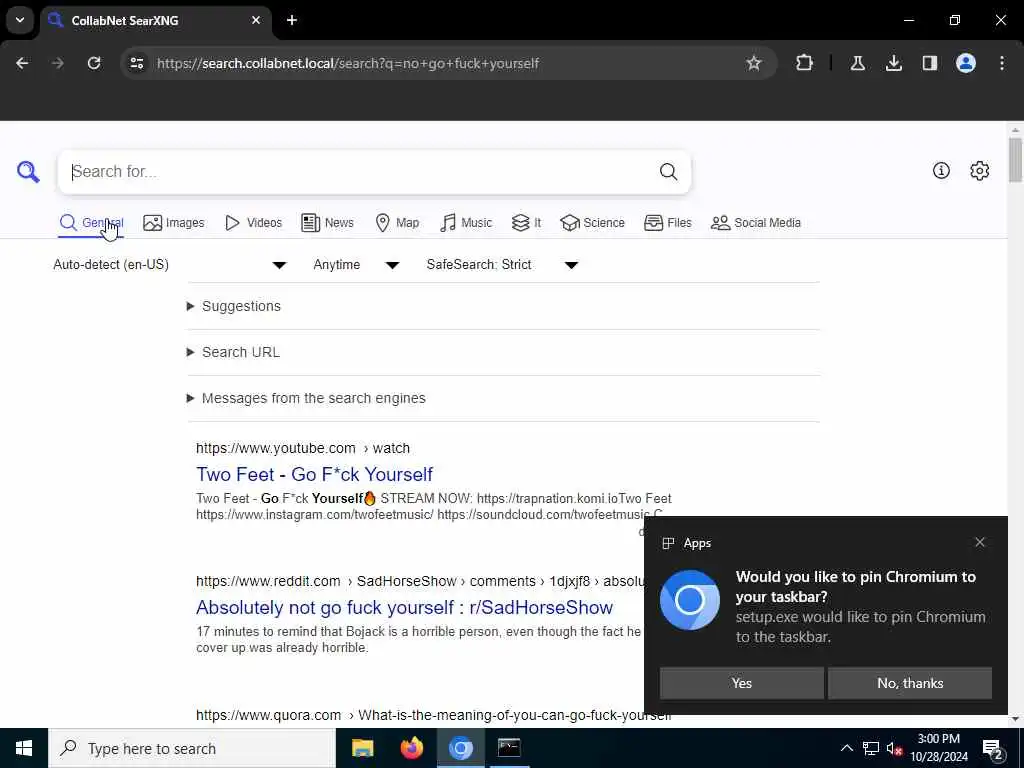The image size is (1024, 768).
Task: Bookmark this page with the star
Action: (x=754, y=63)
